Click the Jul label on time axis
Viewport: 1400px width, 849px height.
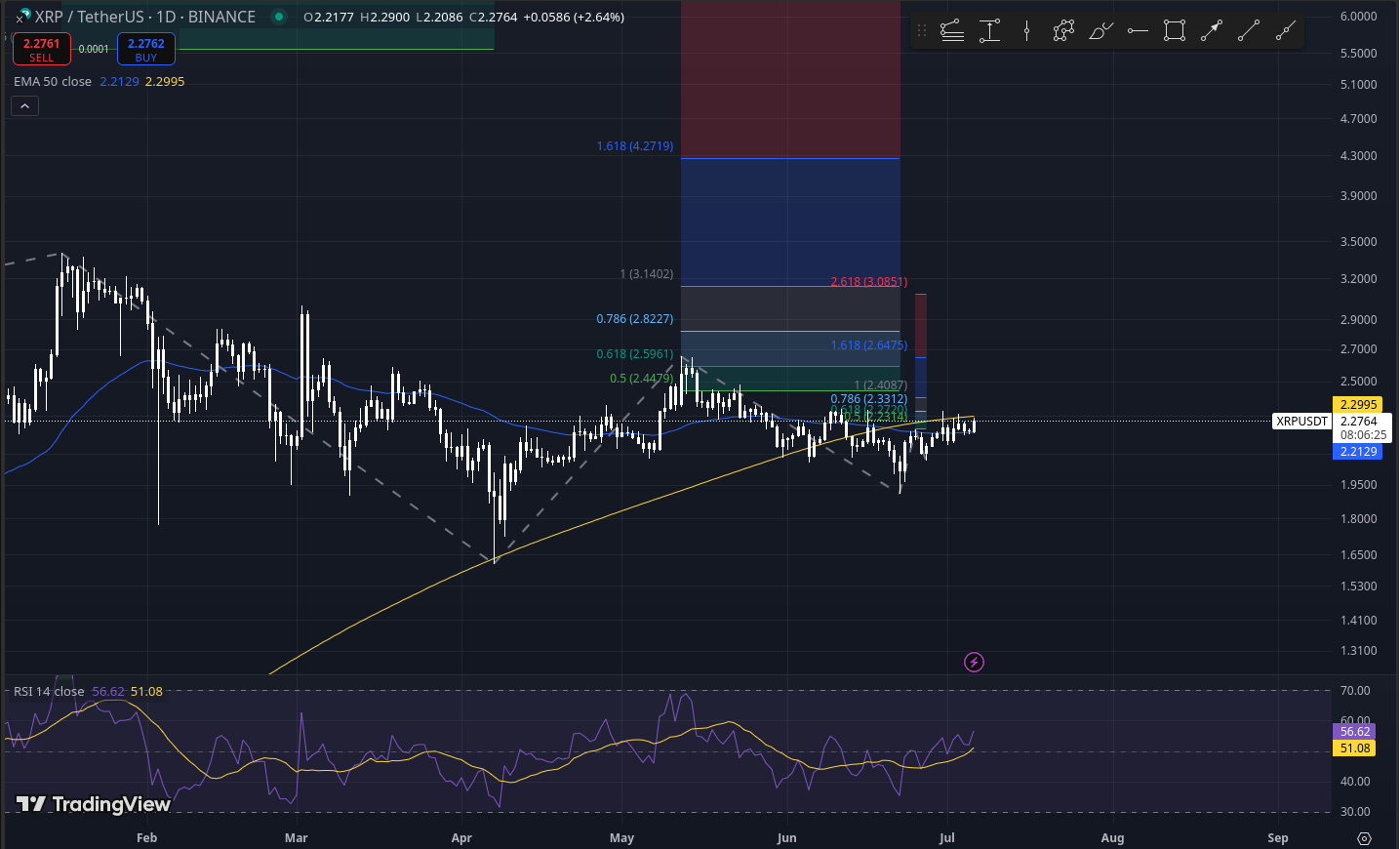coord(946,838)
